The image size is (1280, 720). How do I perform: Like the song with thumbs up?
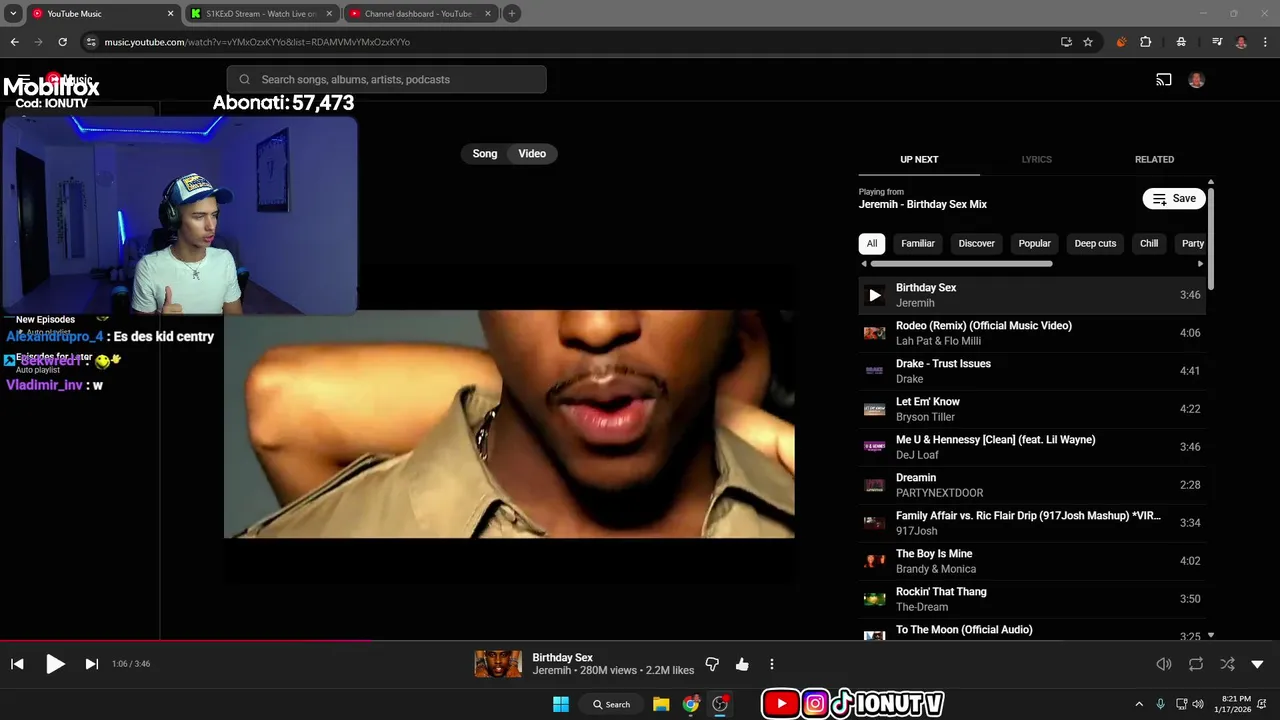coord(742,664)
